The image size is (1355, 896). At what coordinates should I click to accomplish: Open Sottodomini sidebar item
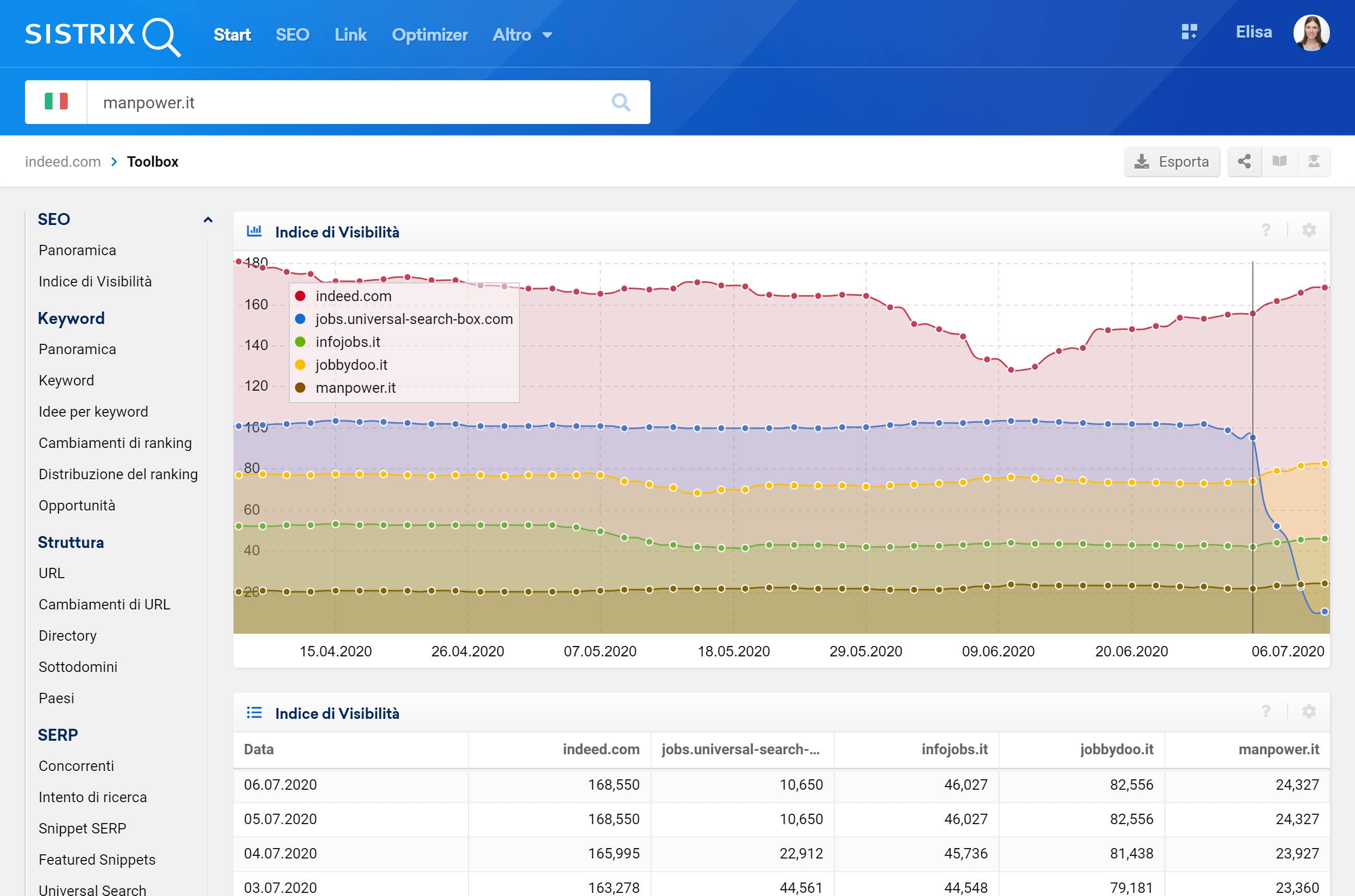tap(78, 667)
